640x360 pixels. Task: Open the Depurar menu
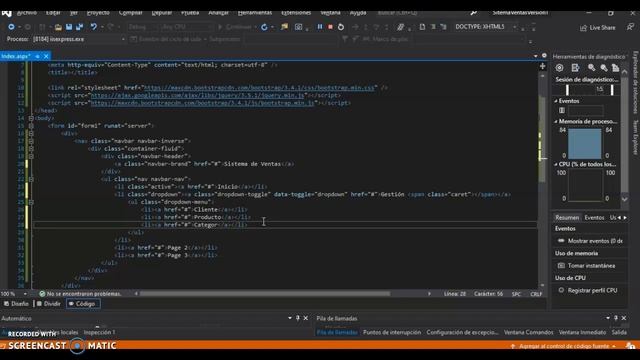[x=162, y=13]
